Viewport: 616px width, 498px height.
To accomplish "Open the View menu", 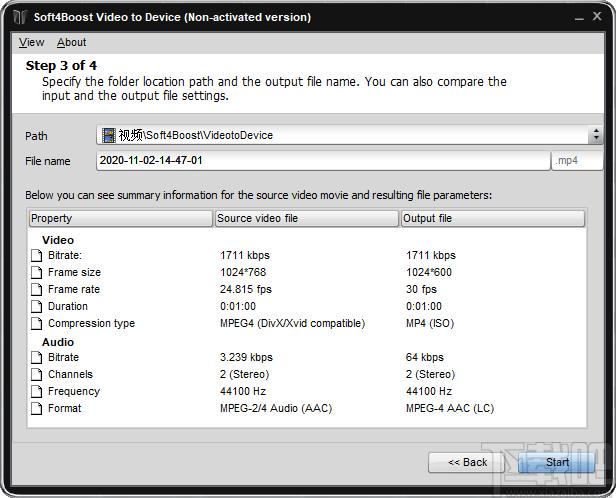I will click(31, 42).
